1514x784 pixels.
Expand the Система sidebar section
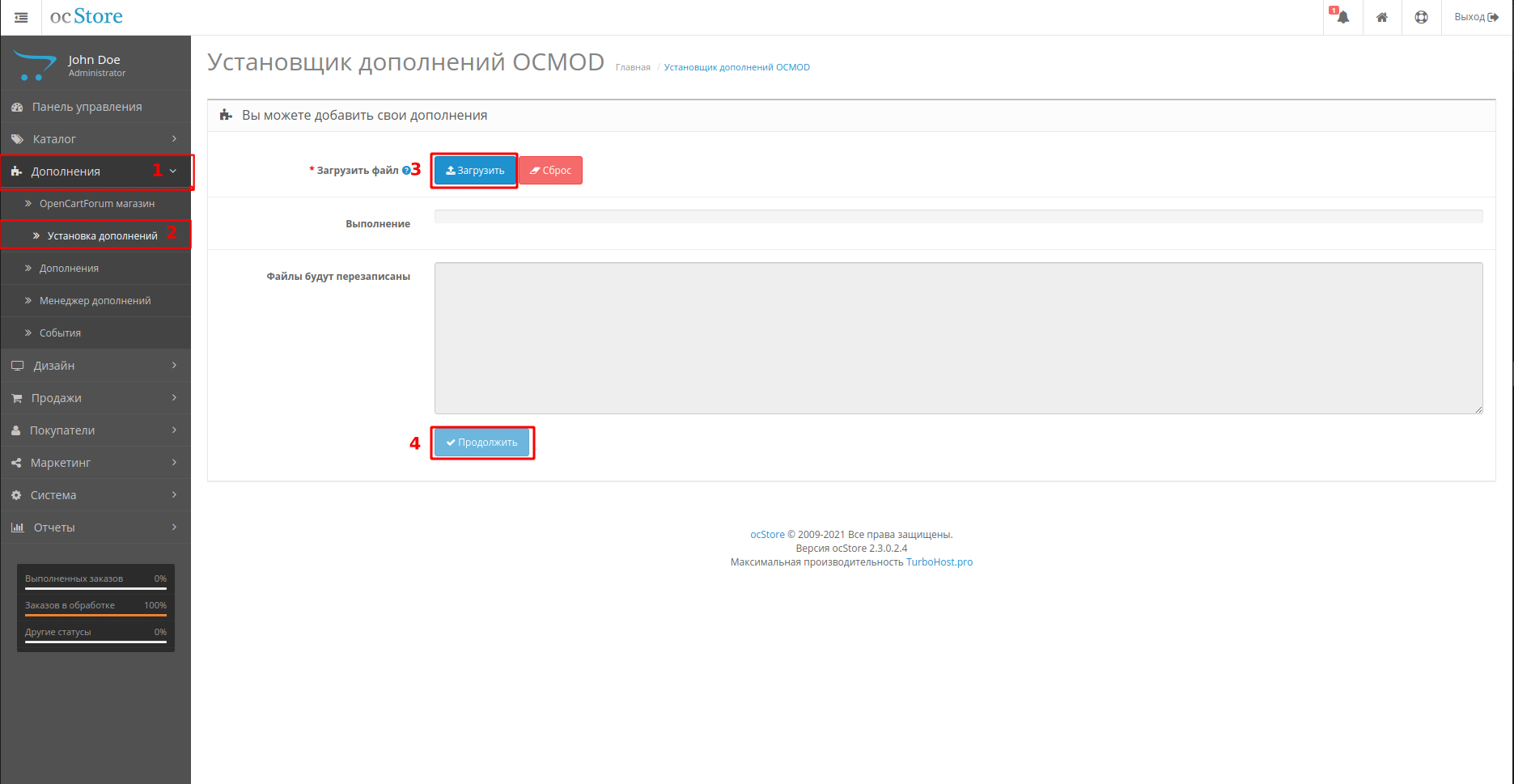(x=95, y=495)
